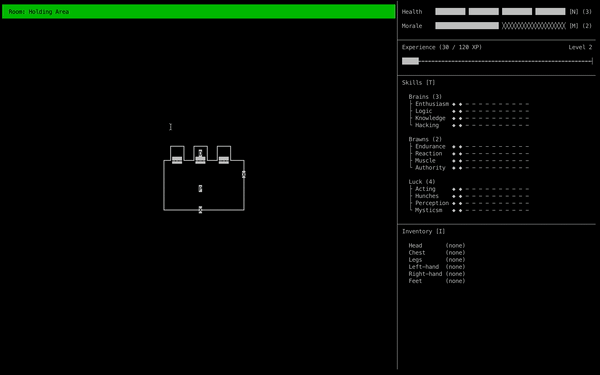600x375 pixels.
Task: Open the door on the east wall
Action: [244, 174]
